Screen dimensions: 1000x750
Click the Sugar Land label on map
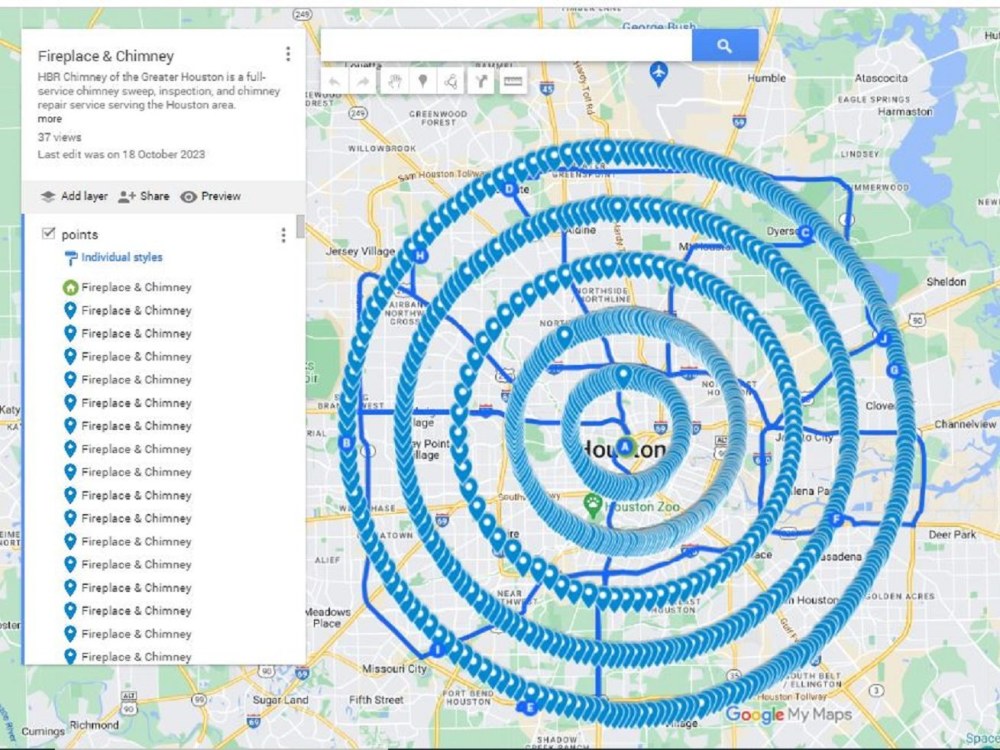click(x=281, y=700)
